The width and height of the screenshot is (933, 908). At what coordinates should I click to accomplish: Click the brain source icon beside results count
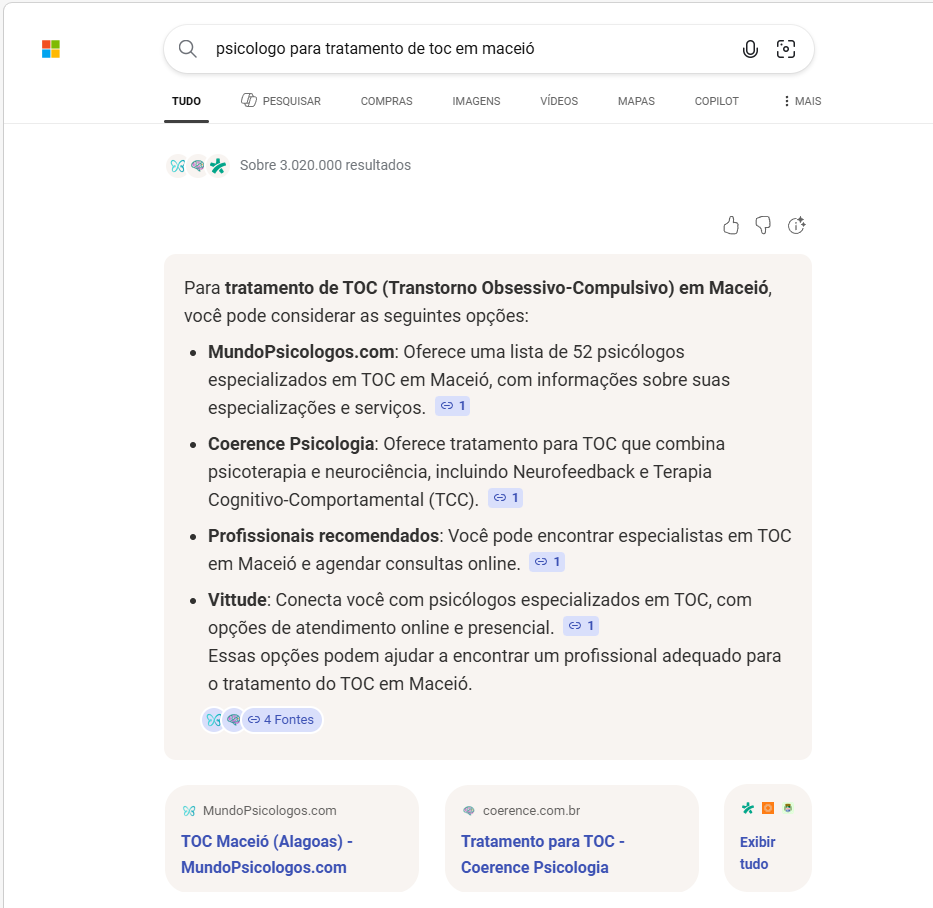198,165
